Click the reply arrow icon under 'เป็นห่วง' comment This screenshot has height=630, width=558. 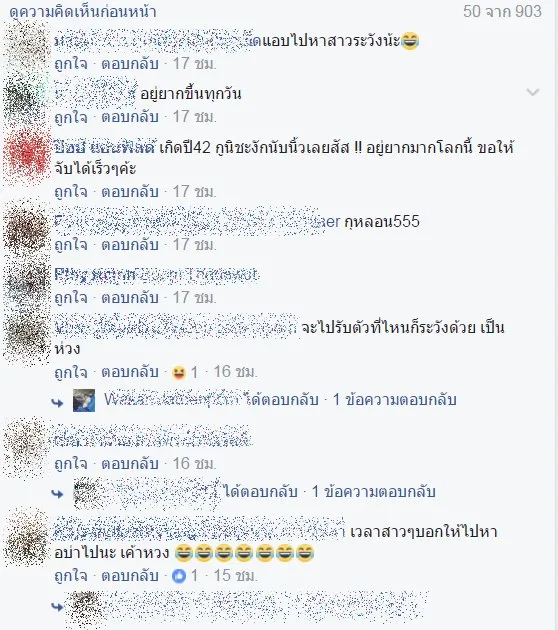(58, 402)
